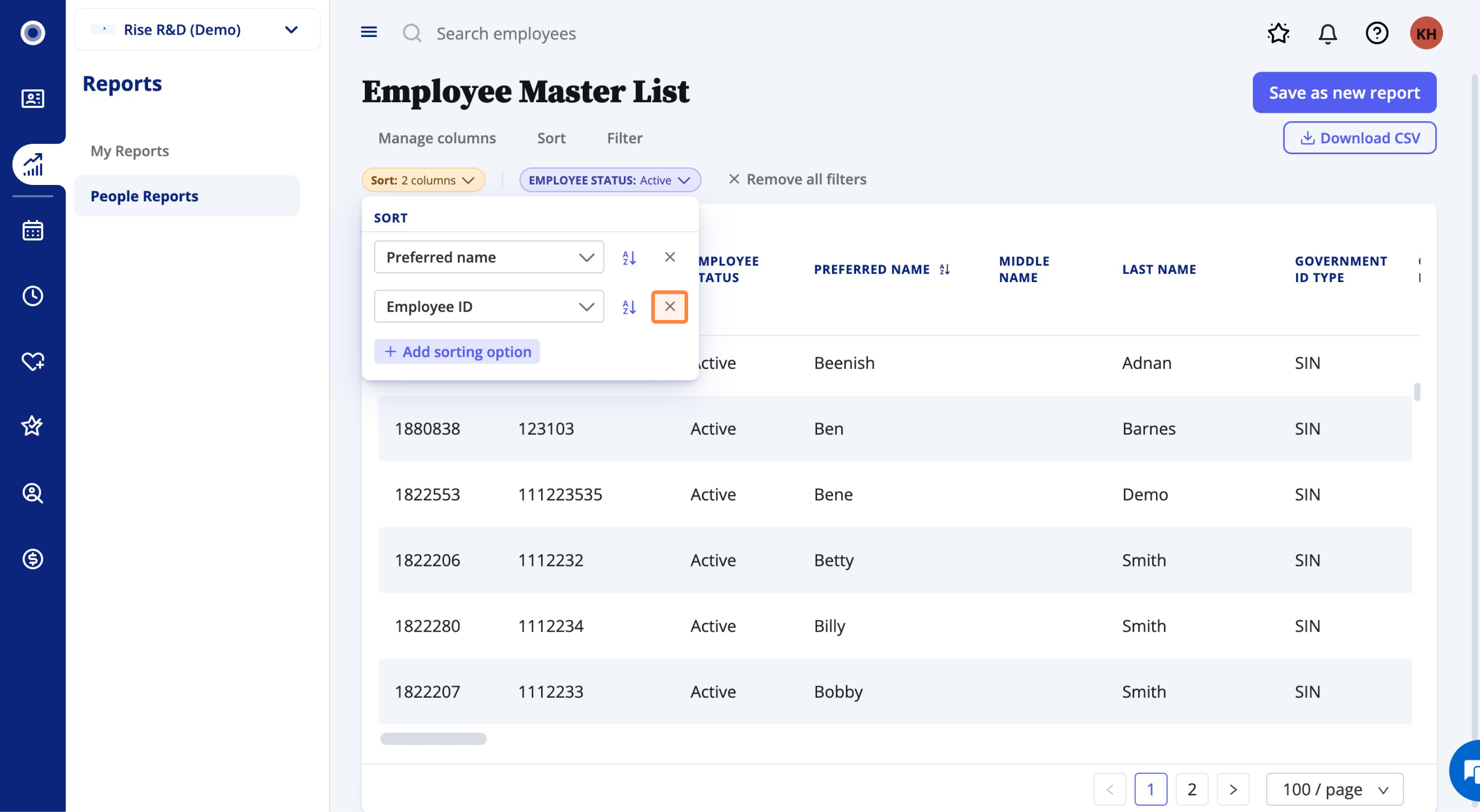The image size is (1480, 812).
Task: Click the horizontal table scrollbar
Action: point(433,738)
